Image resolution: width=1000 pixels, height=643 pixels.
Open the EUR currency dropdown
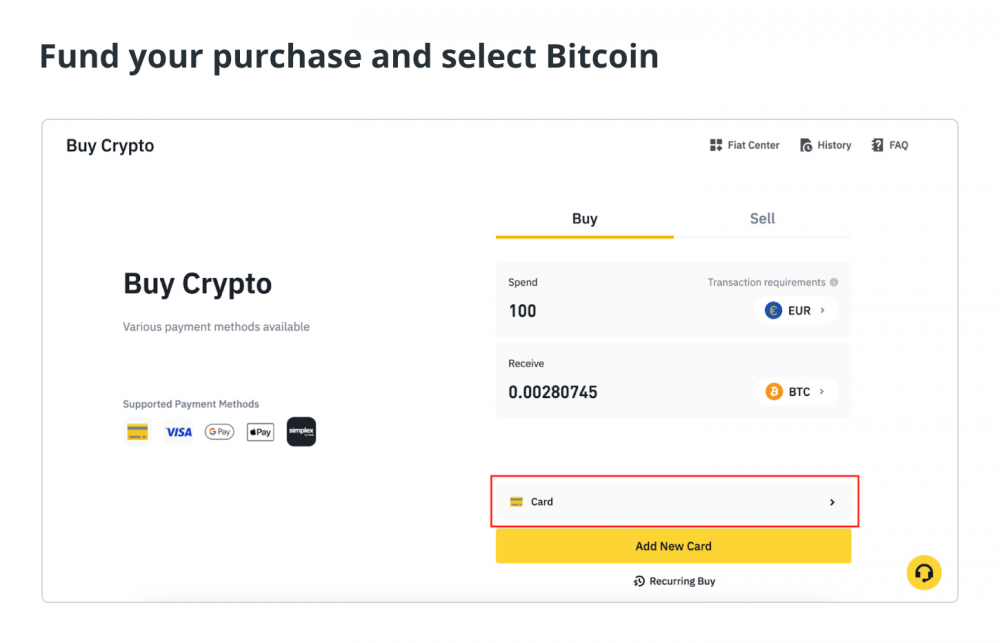[x=795, y=311]
